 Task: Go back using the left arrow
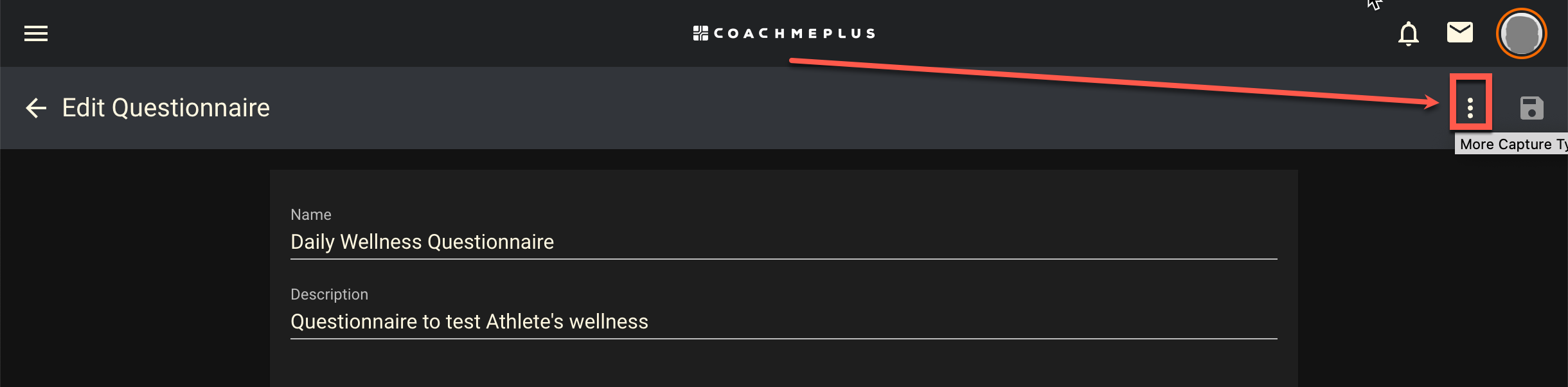[x=36, y=108]
